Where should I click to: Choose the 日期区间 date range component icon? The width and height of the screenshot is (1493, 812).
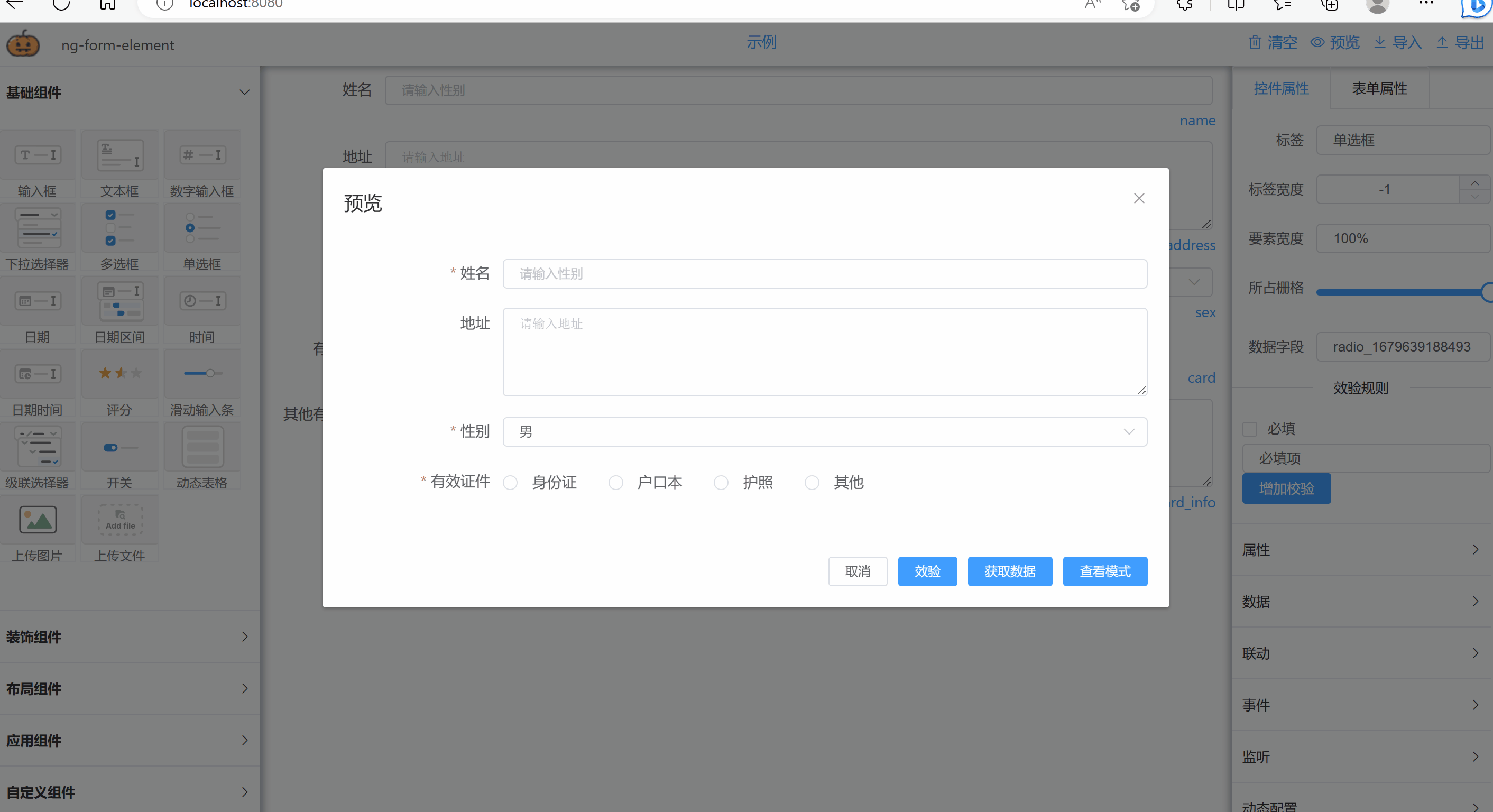[120, 301]
